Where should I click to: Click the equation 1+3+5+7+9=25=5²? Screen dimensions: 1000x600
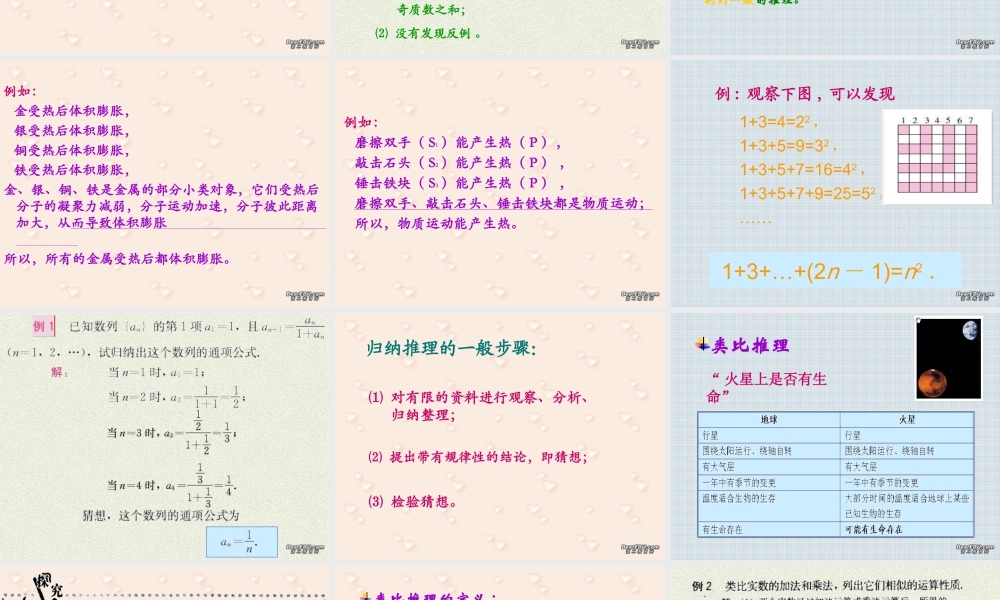[809, 193]
